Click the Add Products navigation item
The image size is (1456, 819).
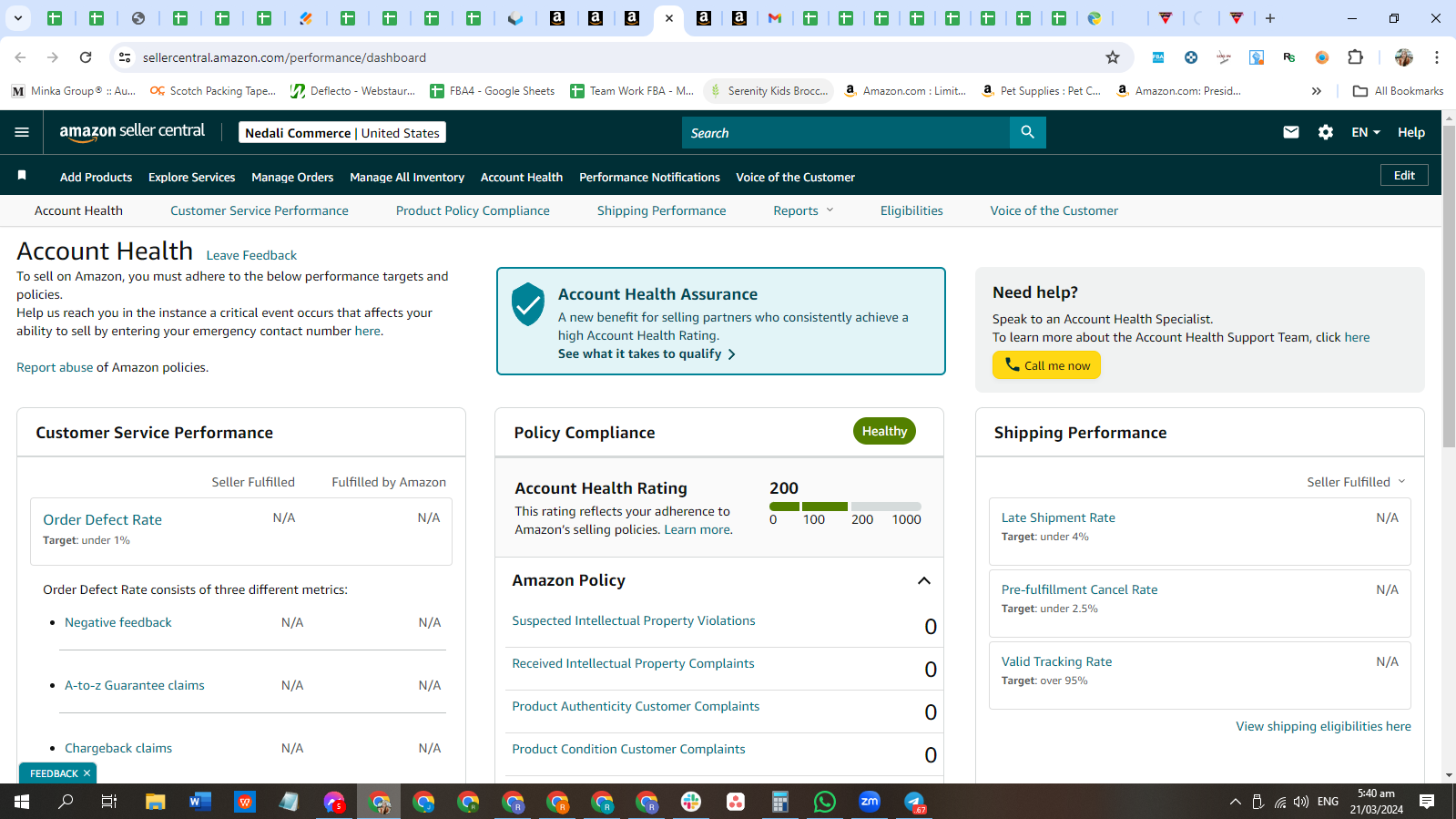pos(96,178)
